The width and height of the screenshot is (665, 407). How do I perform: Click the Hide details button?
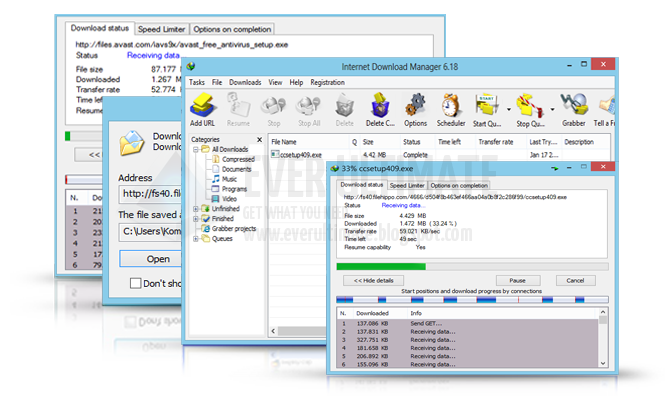coord(373,280)
